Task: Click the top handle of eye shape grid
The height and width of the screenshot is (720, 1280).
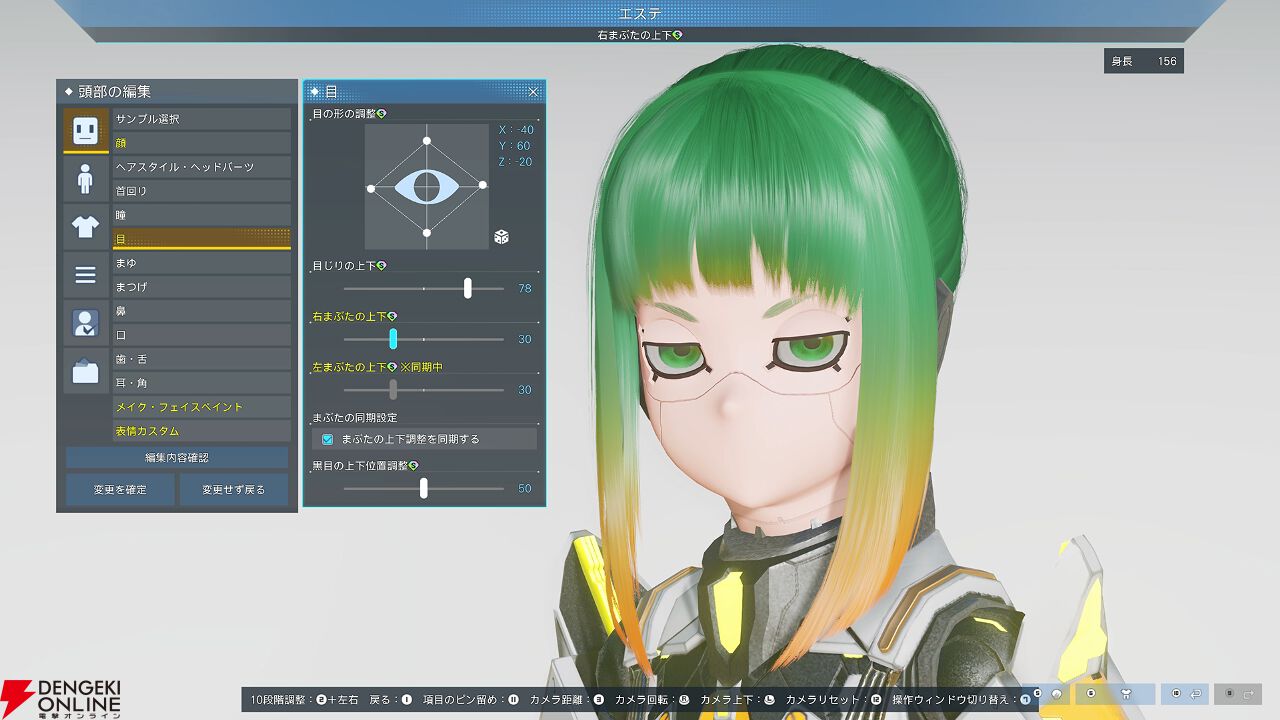Action: (427, 141)
